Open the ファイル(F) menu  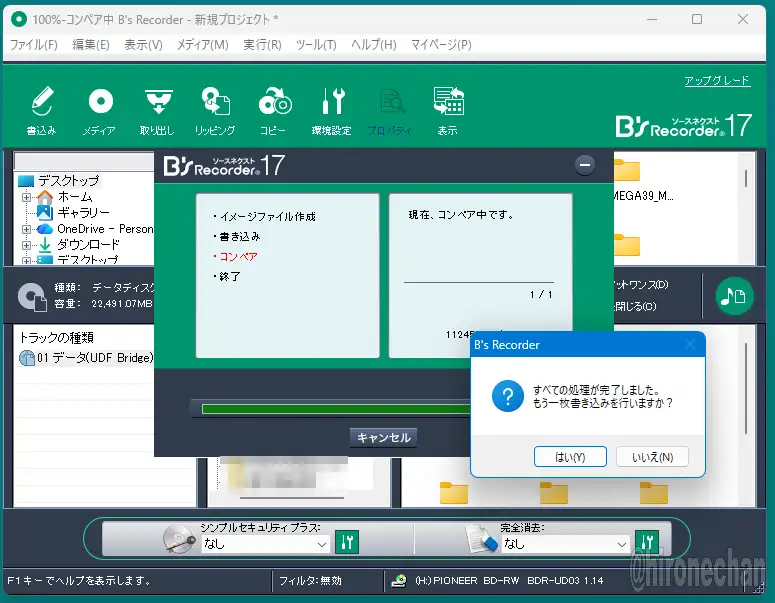click(33, 45)
